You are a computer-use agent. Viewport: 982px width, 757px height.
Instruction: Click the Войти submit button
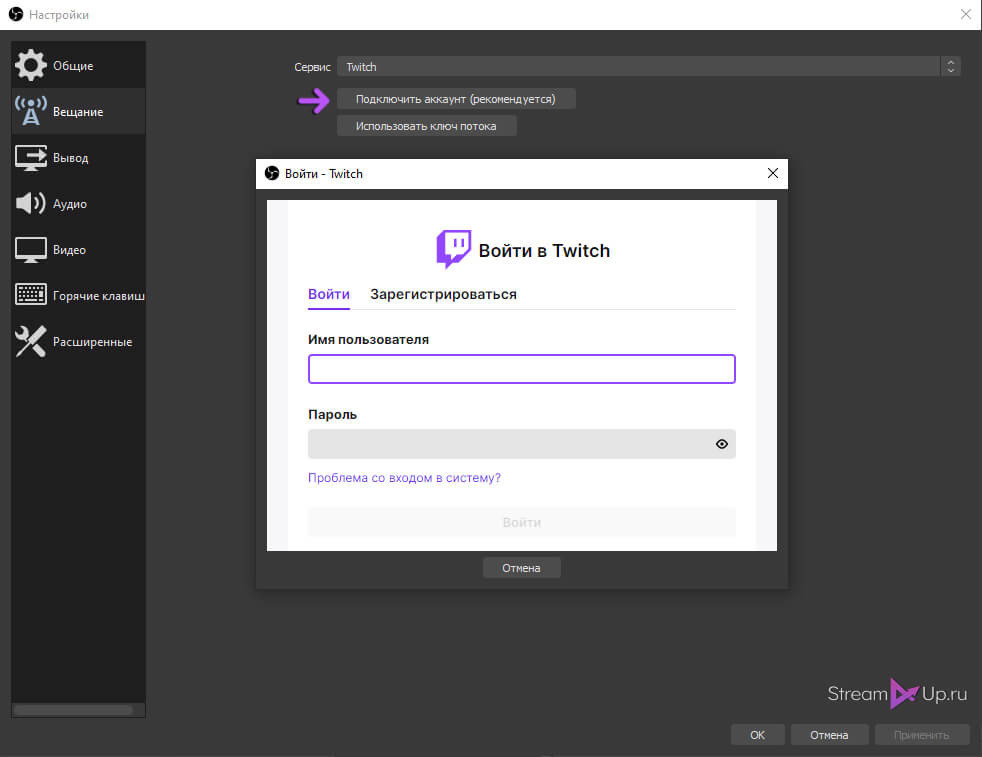tap(522, 522)
